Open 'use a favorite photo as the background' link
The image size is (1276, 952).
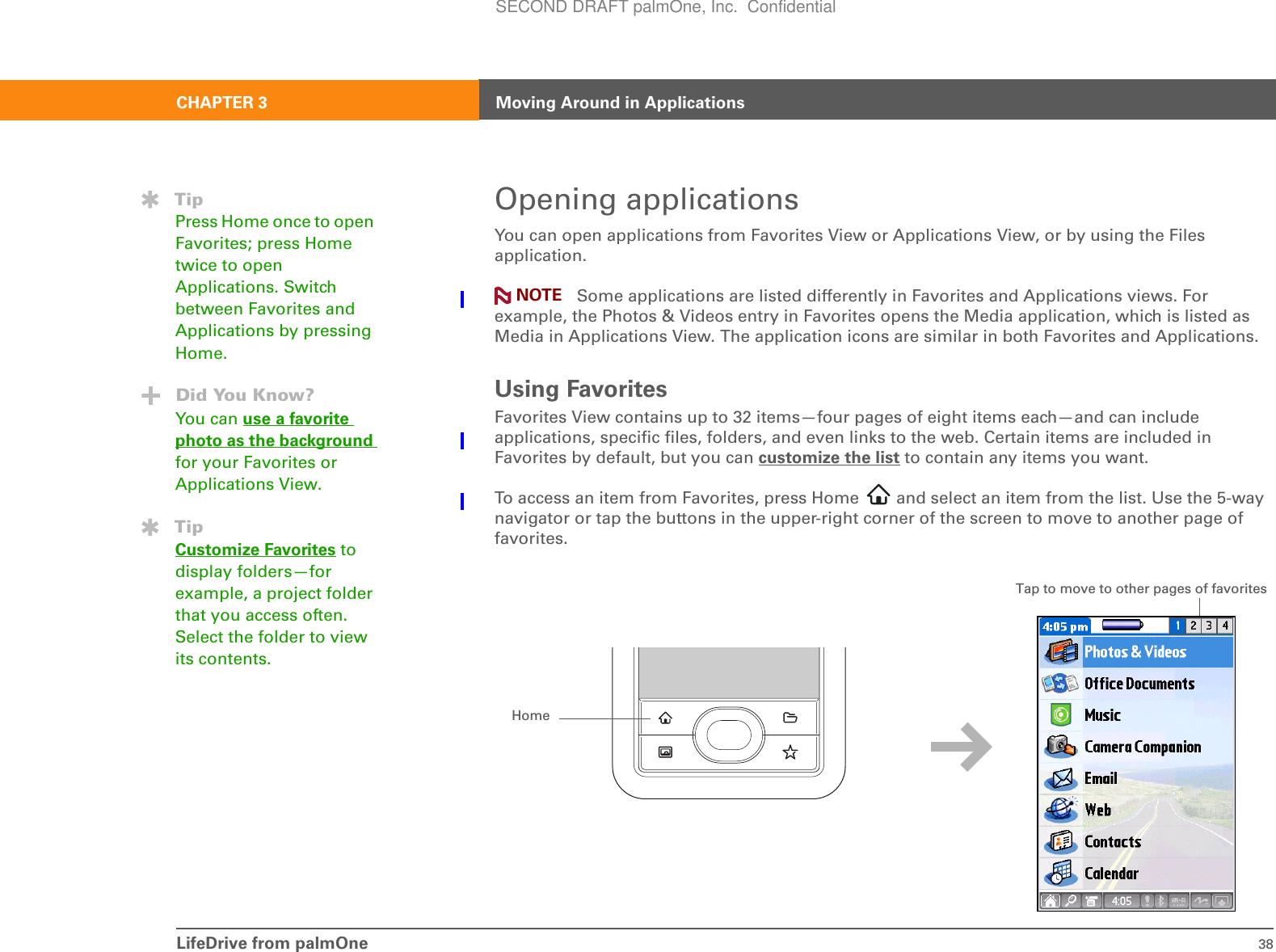coord(275,429)
